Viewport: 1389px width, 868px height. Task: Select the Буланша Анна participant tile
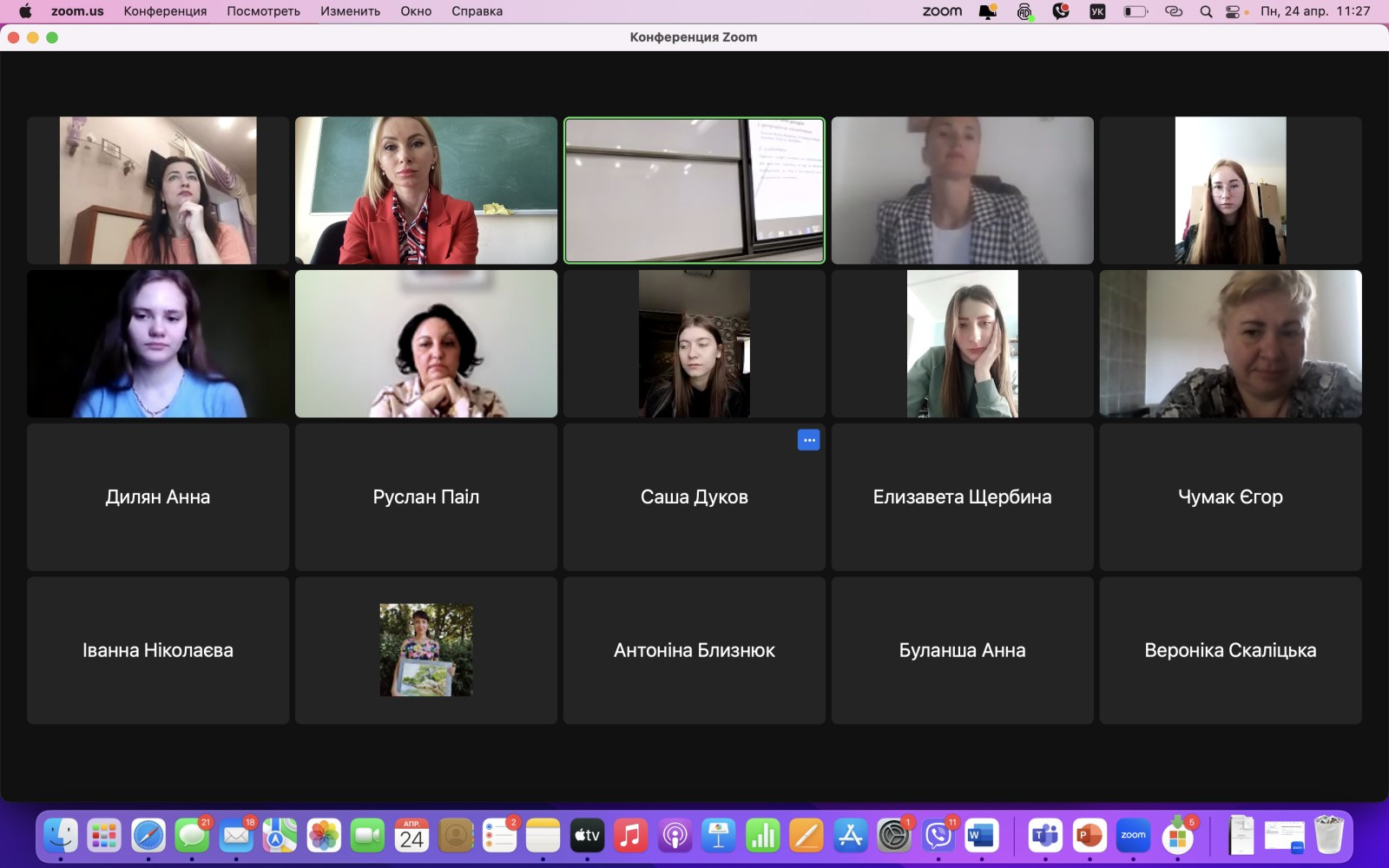tap(963, 650)
